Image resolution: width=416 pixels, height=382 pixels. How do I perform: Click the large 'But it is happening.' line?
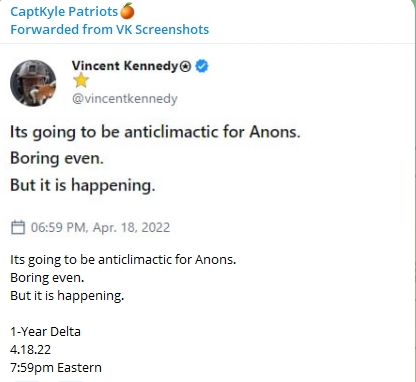[83, 185]
